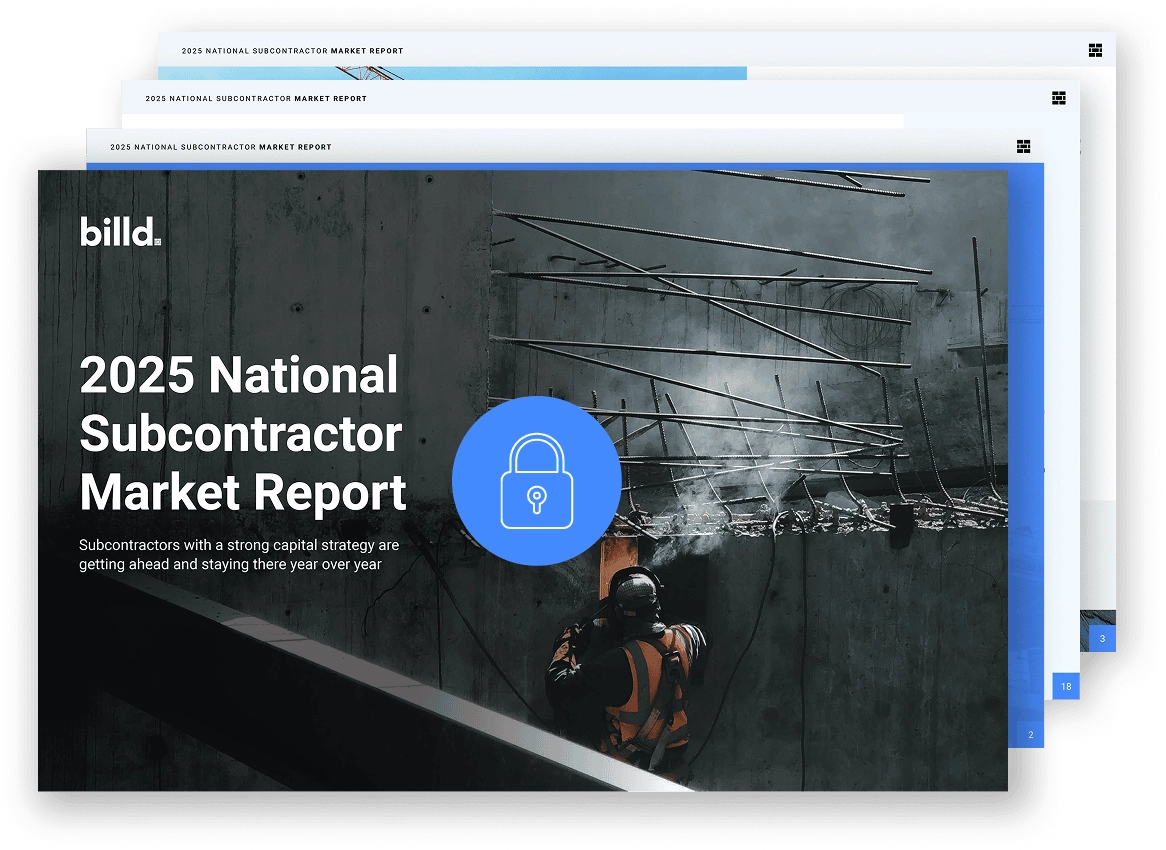The height and width of the screenshot is (850, 1166).
Task: Click header text on the sheet behind cover
Action: point(220,147)
